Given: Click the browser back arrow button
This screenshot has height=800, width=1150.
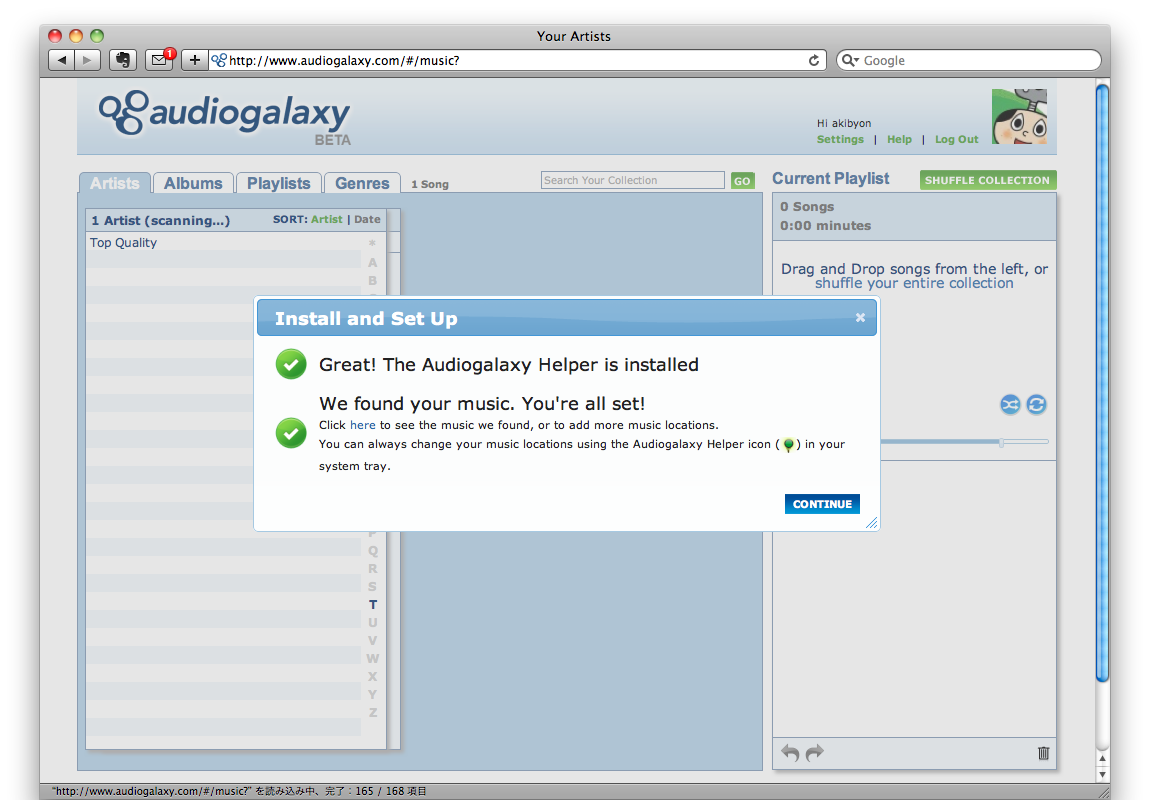Looking at the screenshot, I should click(62, 60).
